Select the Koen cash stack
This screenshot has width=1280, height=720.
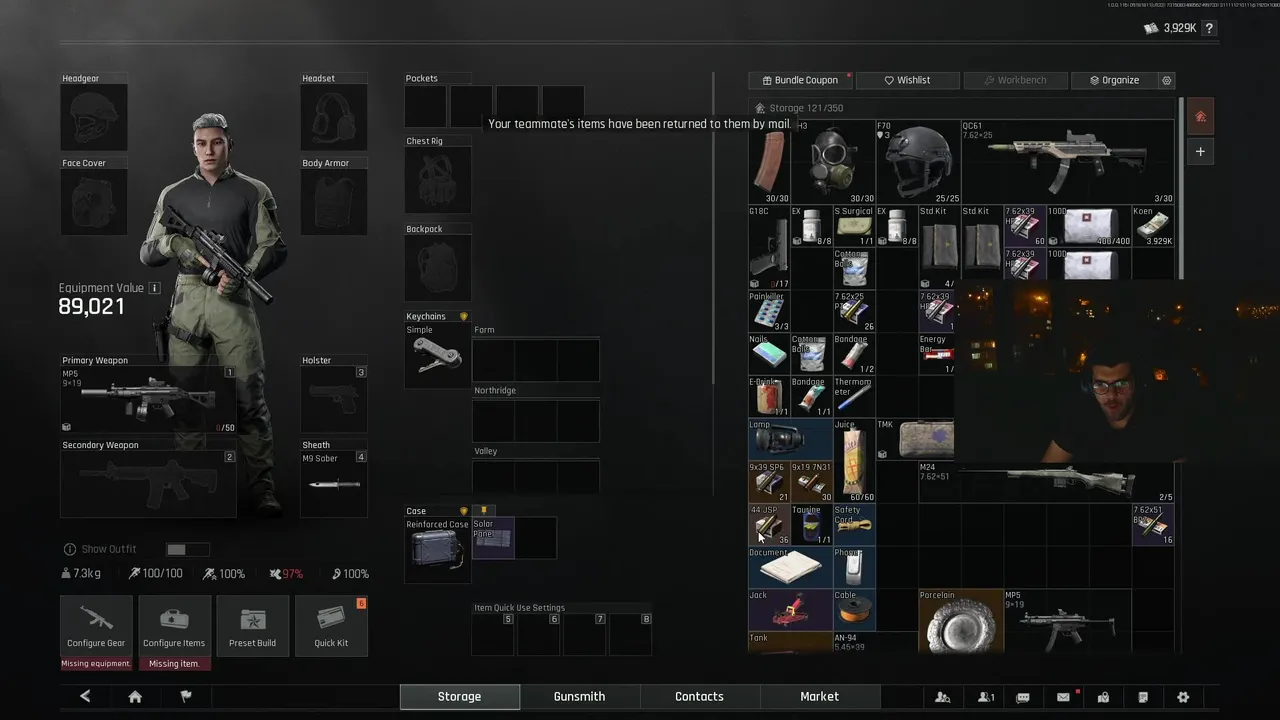coord(1153,226)
